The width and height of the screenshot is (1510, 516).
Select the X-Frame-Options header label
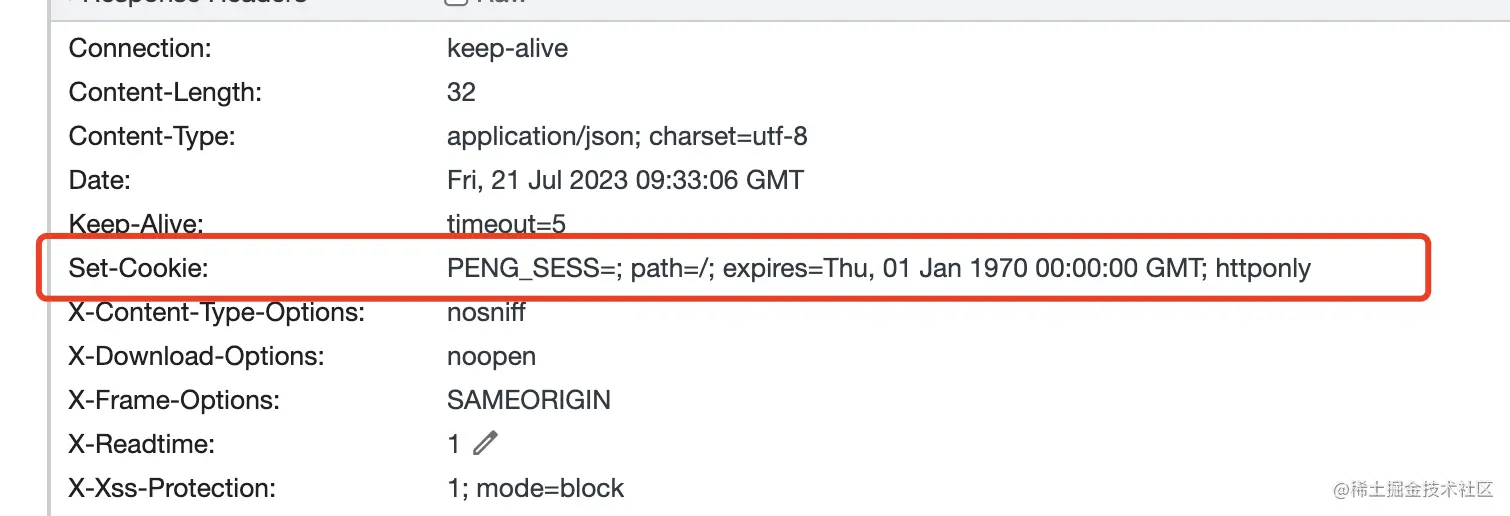(x=174, y=400)
